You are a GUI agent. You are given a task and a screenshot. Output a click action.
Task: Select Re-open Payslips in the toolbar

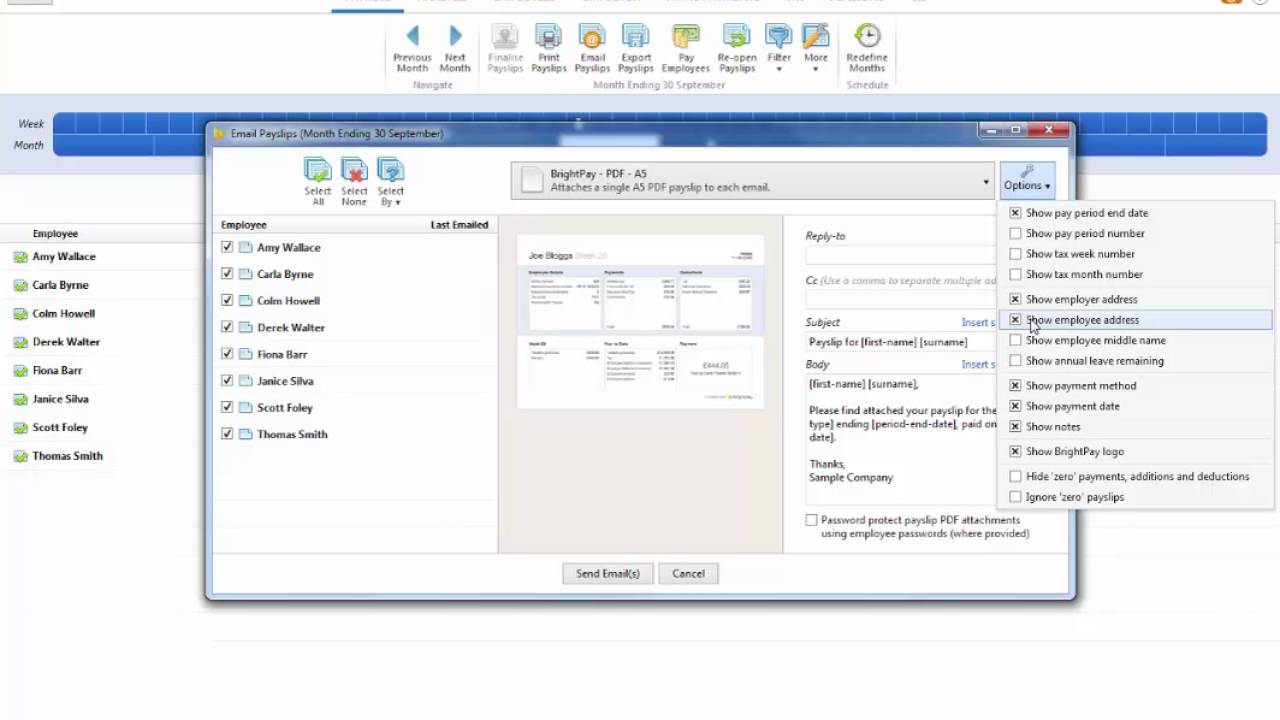coord(737,49)
